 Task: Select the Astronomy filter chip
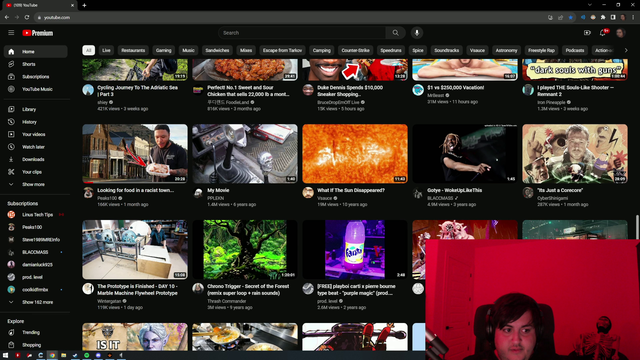click(506, 50)
